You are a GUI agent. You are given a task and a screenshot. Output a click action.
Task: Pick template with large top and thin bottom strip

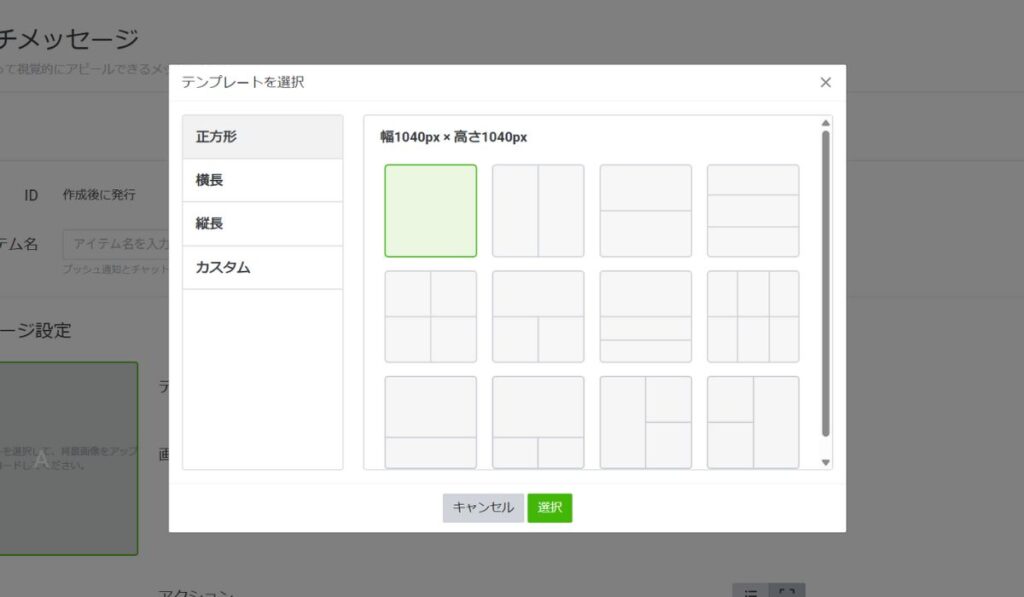(430, 422)
